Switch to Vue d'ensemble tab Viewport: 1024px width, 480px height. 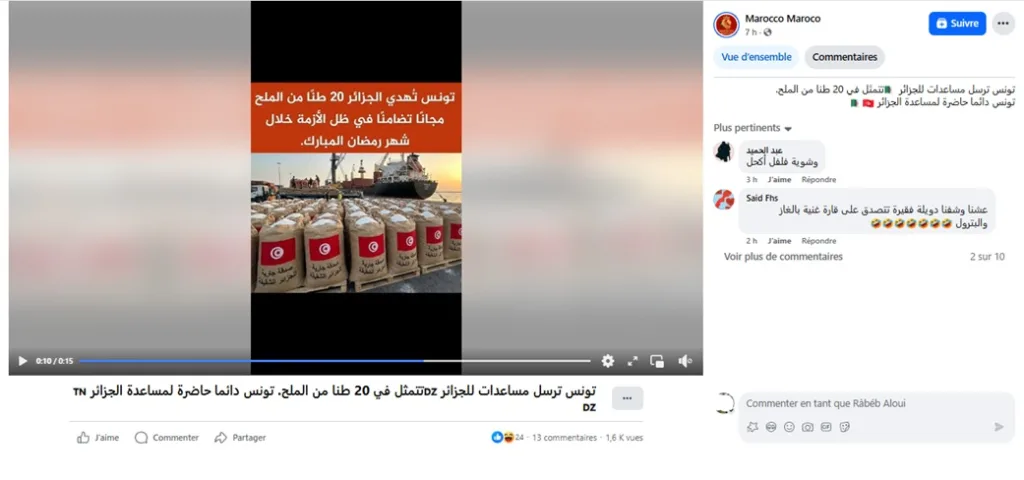tap(756, 57)
